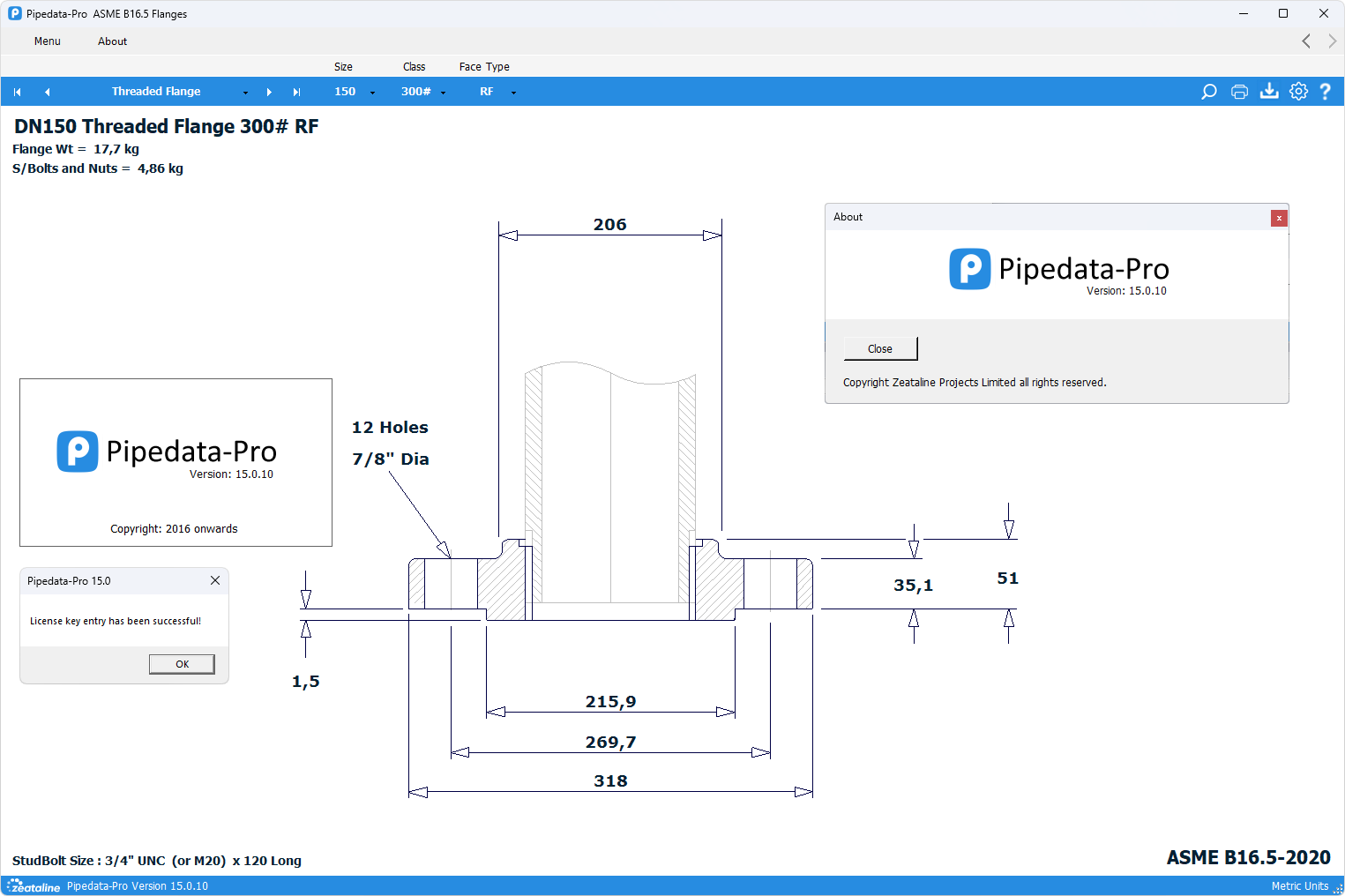Screen dimensions: 1345x896
Task: Click the 51 dimension label
Action: tap(1007, 578)
